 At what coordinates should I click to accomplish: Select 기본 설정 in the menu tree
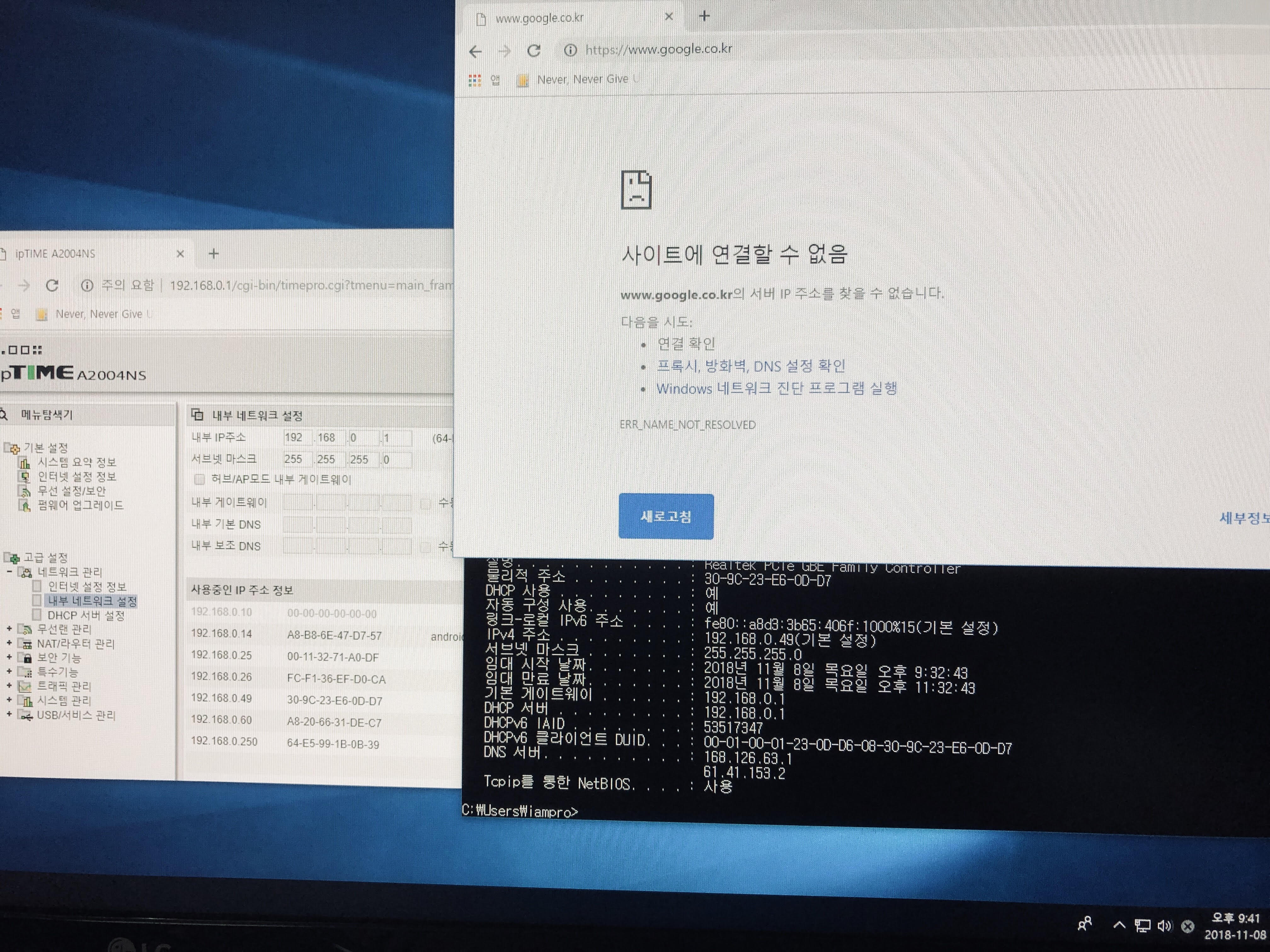pyautogui.click(x=46, y=448)
